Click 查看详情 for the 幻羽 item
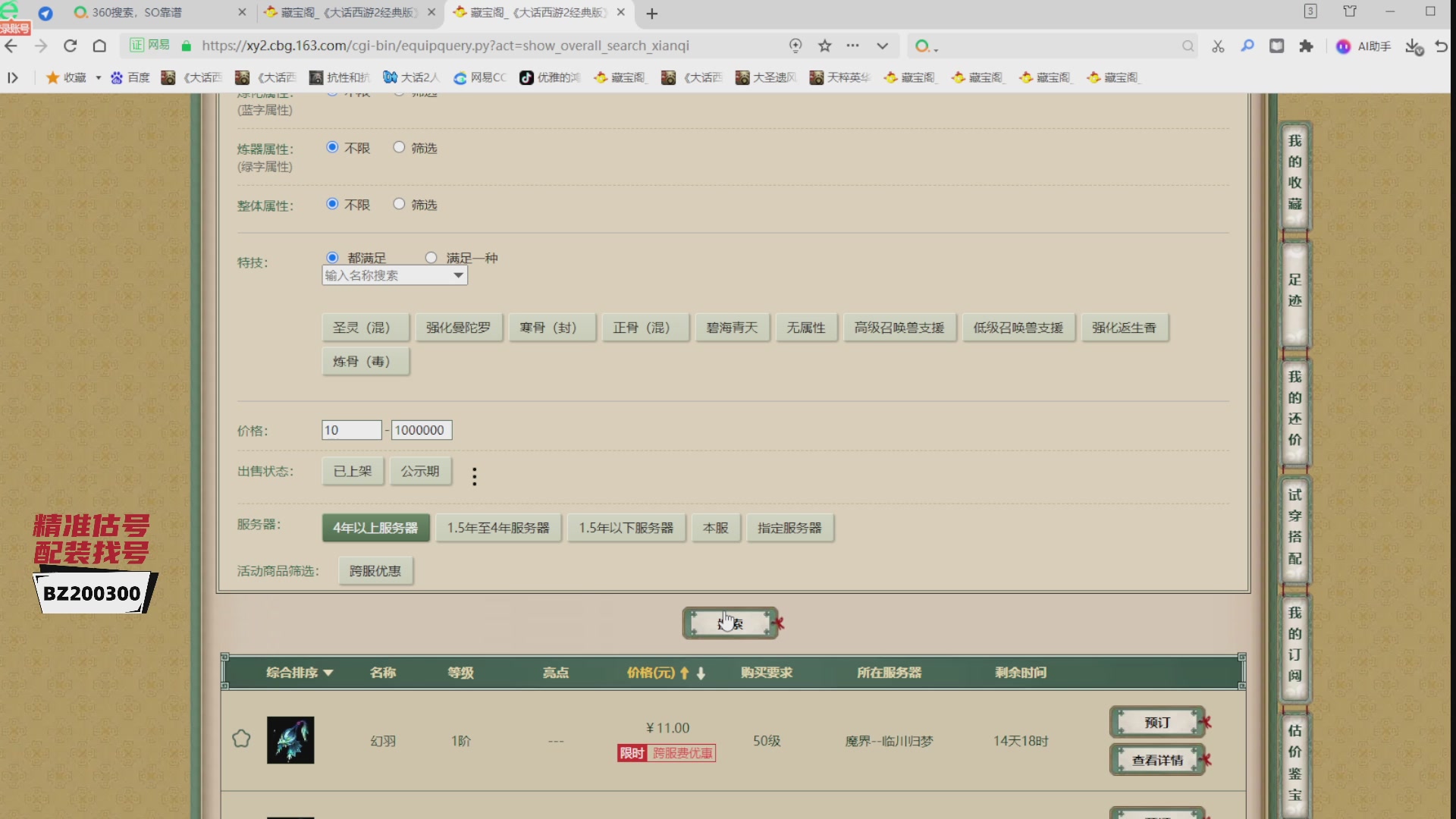This screenshot has width=1456, height=819. pos(1157,760)
